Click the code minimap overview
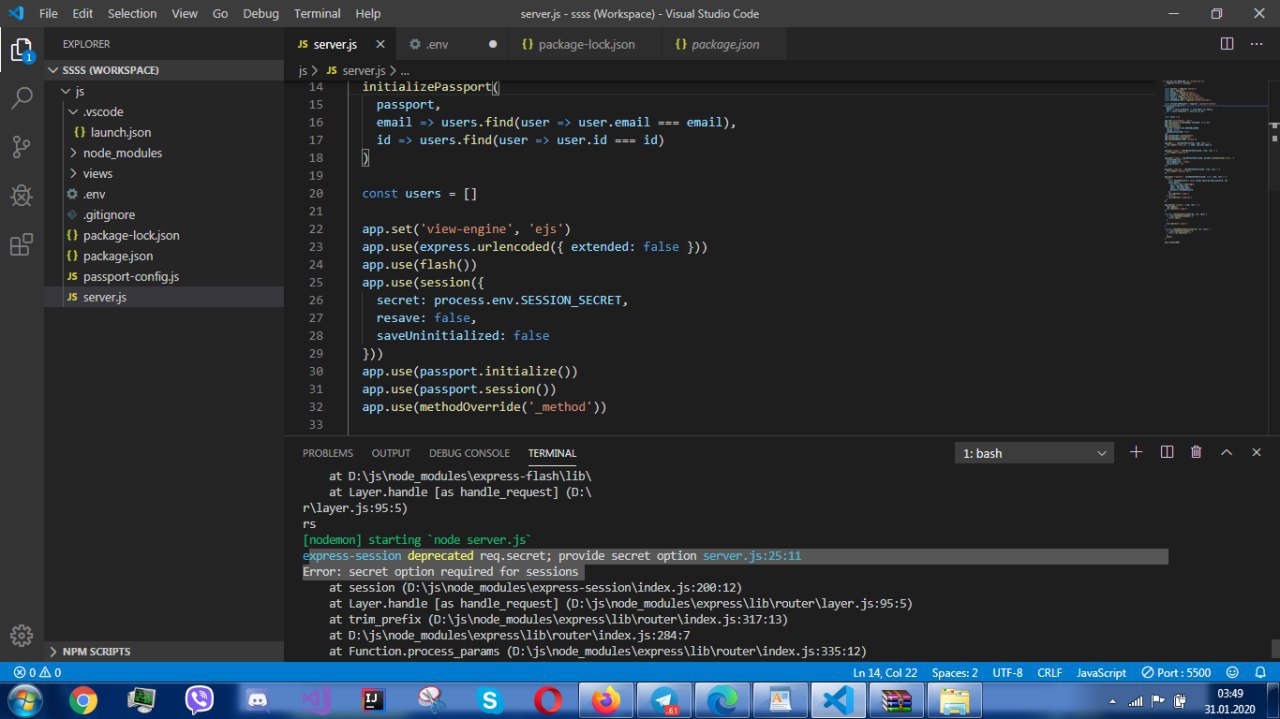1280x719 pixels. pyautogui.click(x=1213, y=160)
